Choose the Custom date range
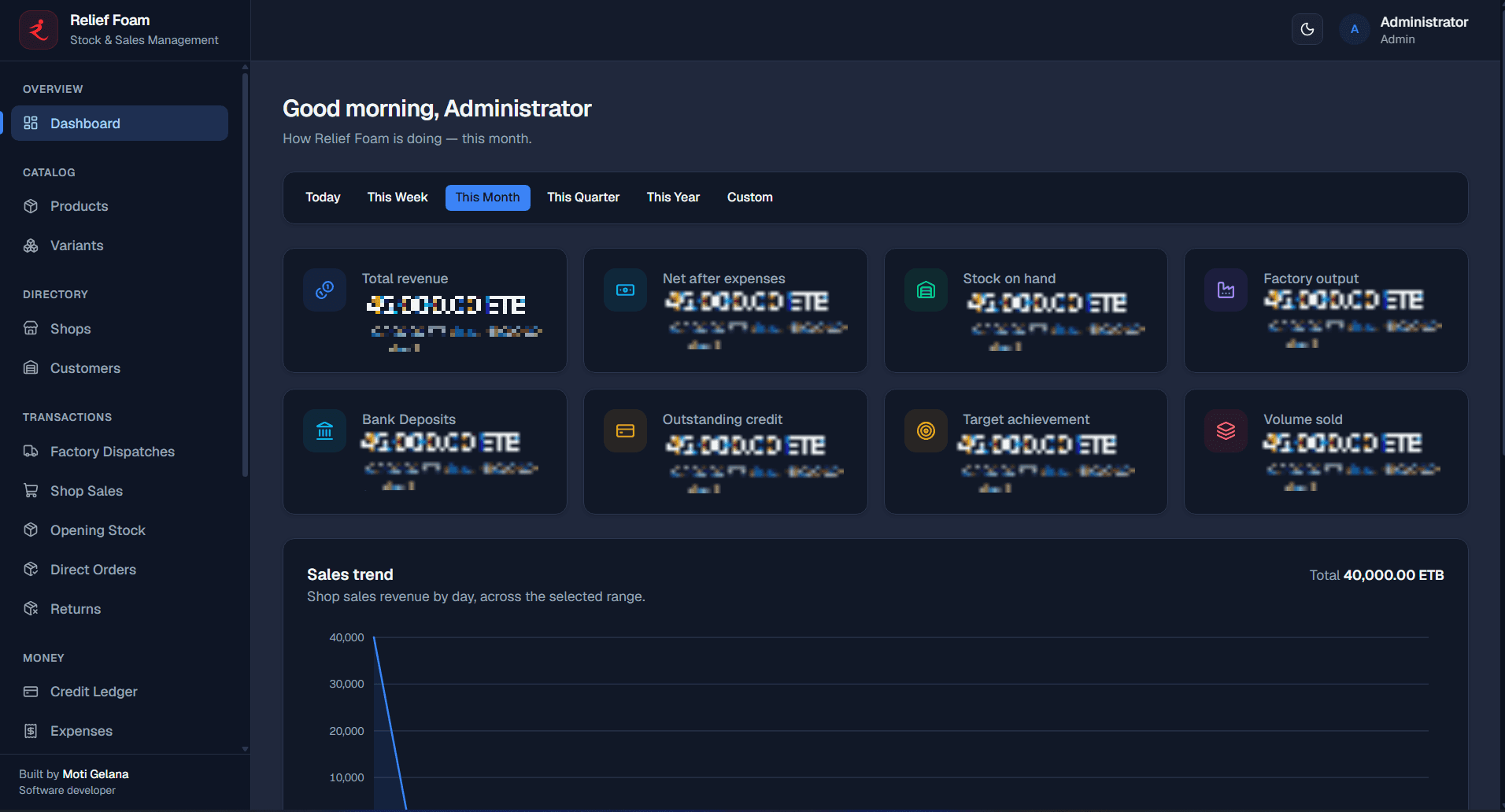The height and width of the screenshot is (812, 1505). [750, 197]
